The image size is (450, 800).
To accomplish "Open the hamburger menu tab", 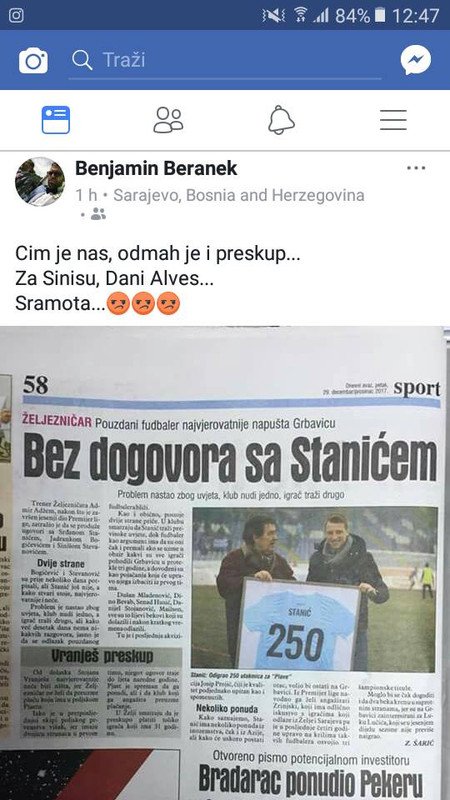I will click(393, 120).
